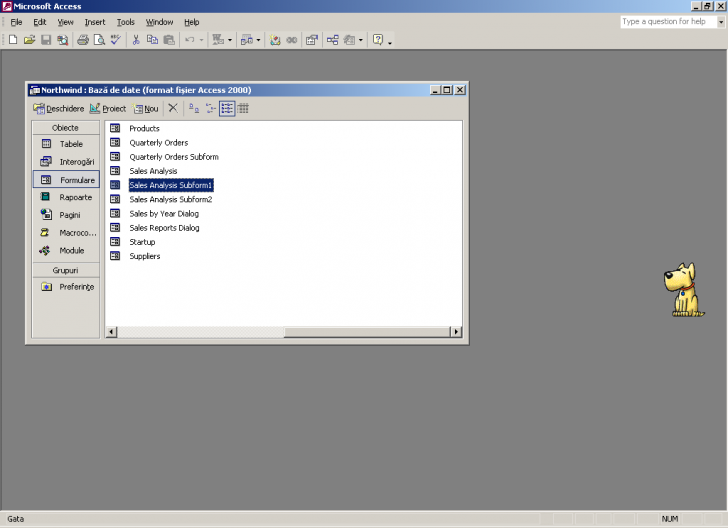Image resolution: width=728 pixels, height=528 pixels.
Task: Toggle the List view button
Action: coord(227,108)
